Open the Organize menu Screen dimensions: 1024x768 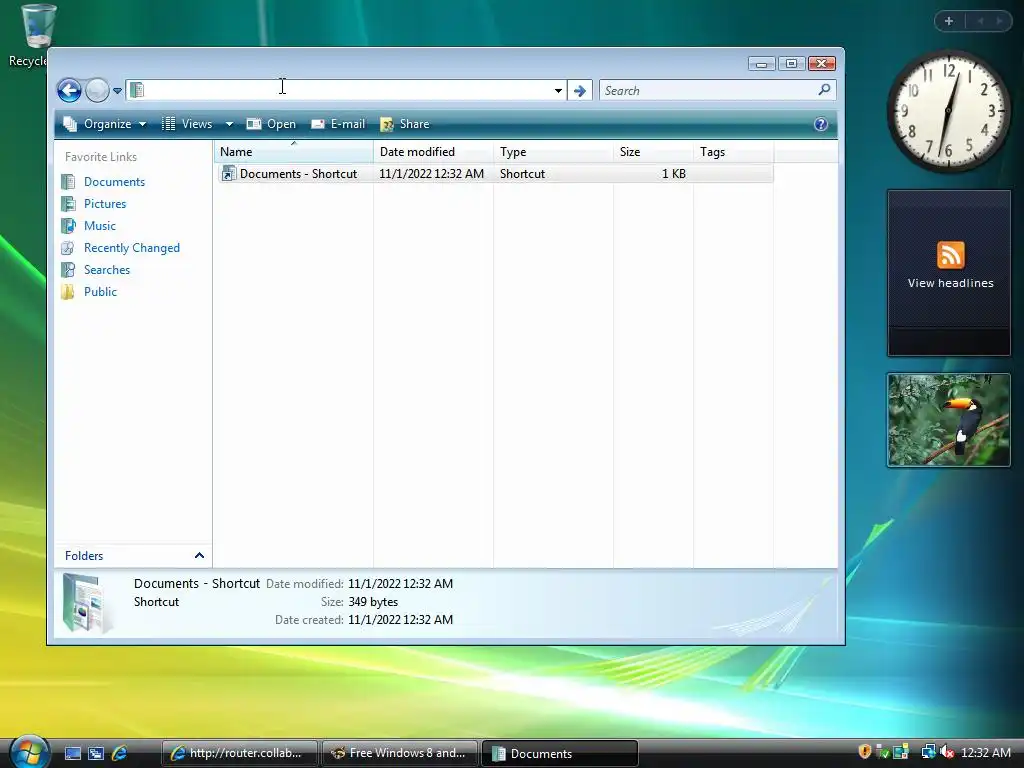point(104,124)
